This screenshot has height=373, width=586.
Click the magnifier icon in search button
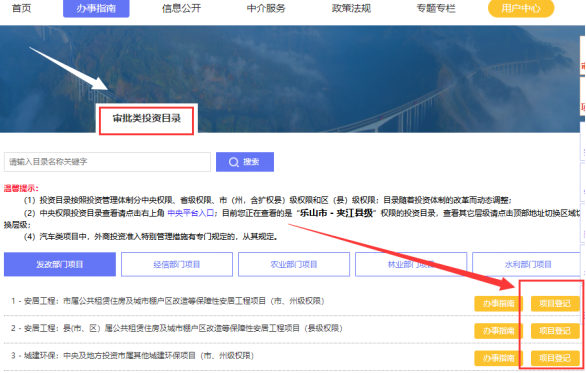coord(234,162)
